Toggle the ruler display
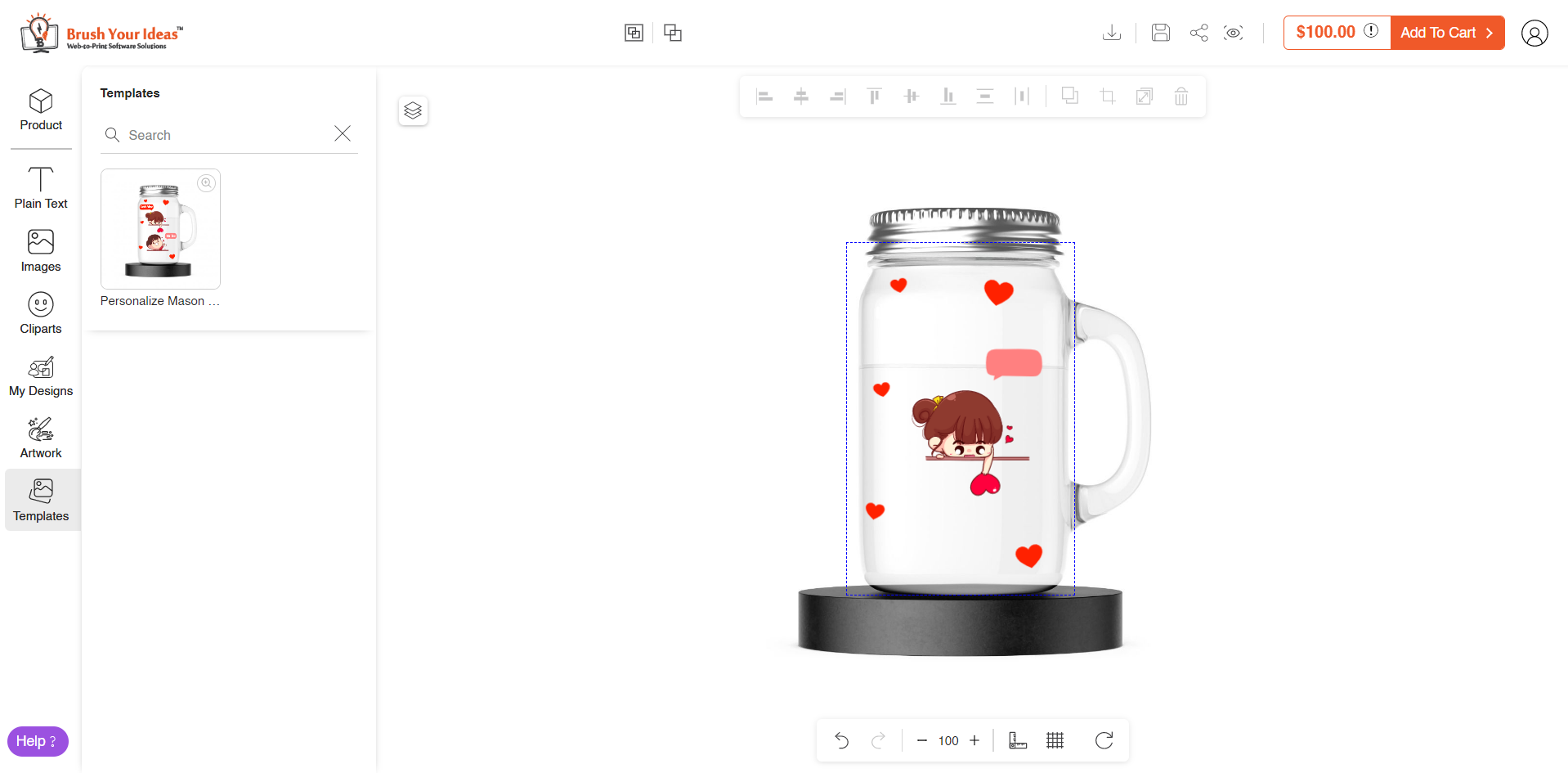 click(1017, 740)
